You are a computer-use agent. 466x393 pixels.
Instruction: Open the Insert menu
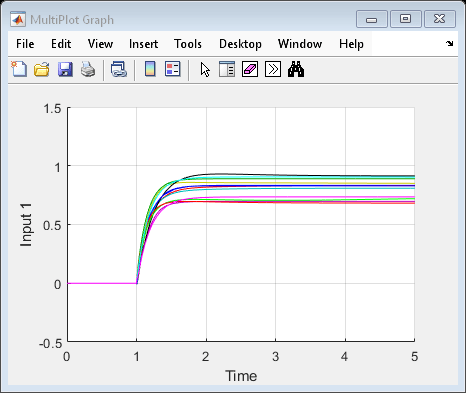tap(143, 44)
